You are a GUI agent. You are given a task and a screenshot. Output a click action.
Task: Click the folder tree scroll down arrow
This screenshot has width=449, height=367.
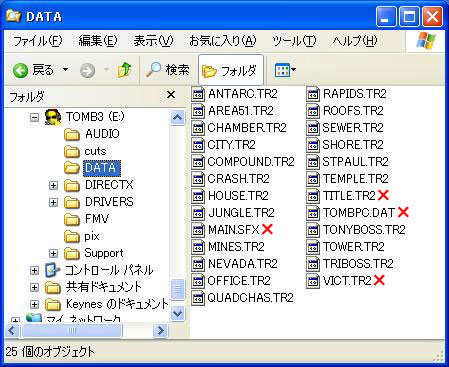coord(177,313)
